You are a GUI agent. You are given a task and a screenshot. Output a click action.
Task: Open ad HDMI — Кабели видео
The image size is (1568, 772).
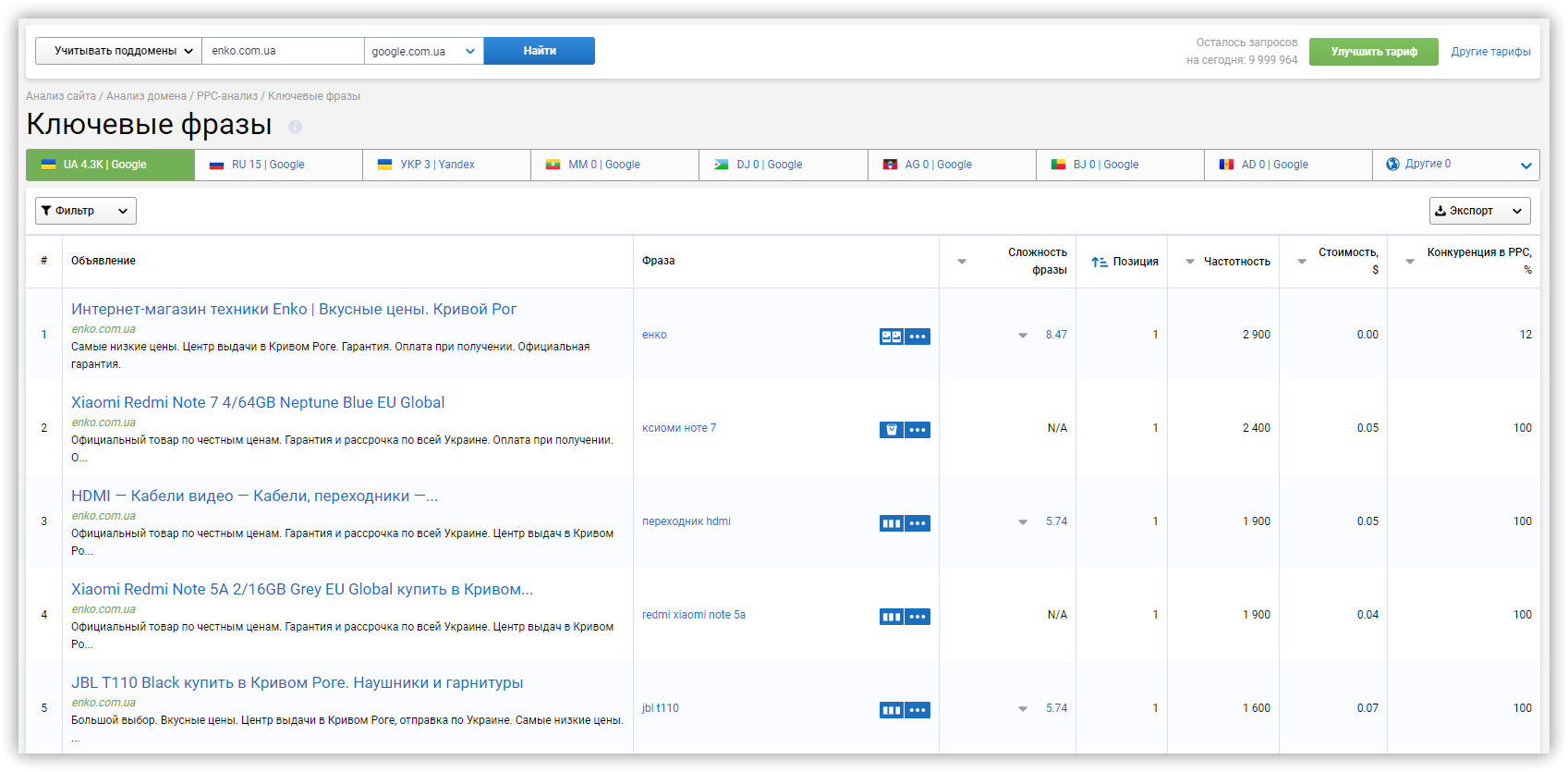coord(255,496)
